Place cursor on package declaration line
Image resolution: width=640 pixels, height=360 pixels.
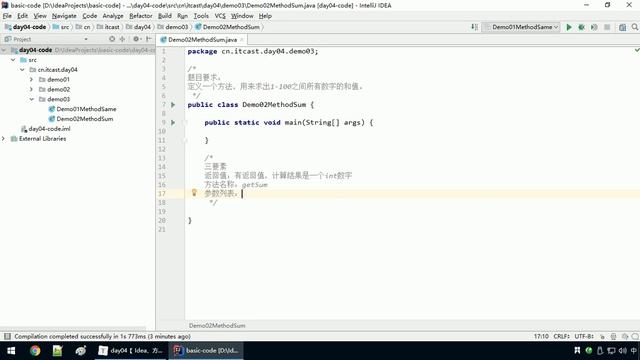tap(252, 51)
